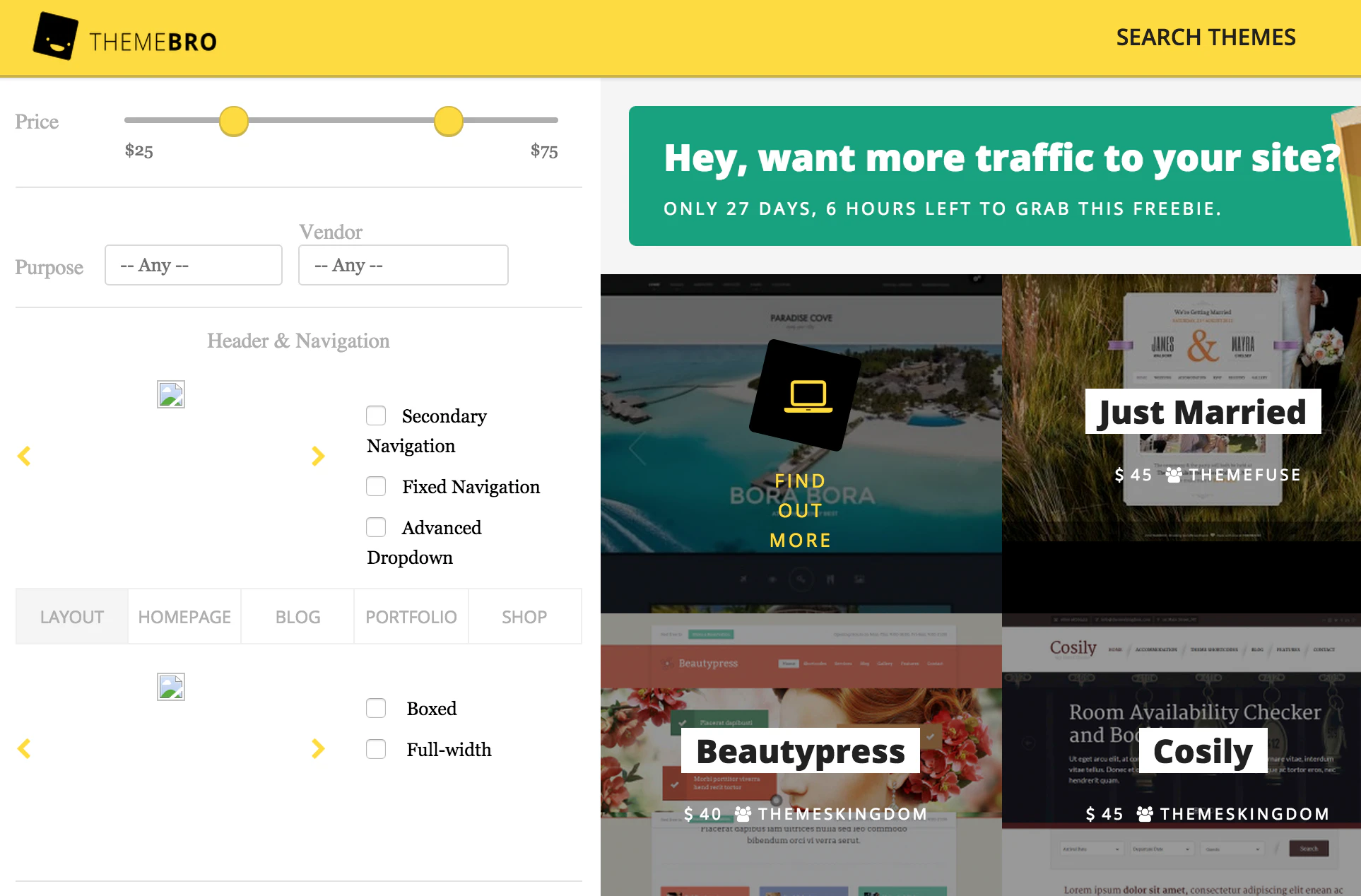The image size is (1361, 896).
Task: Open the Purpose dropdown
Action: point(193,265)
